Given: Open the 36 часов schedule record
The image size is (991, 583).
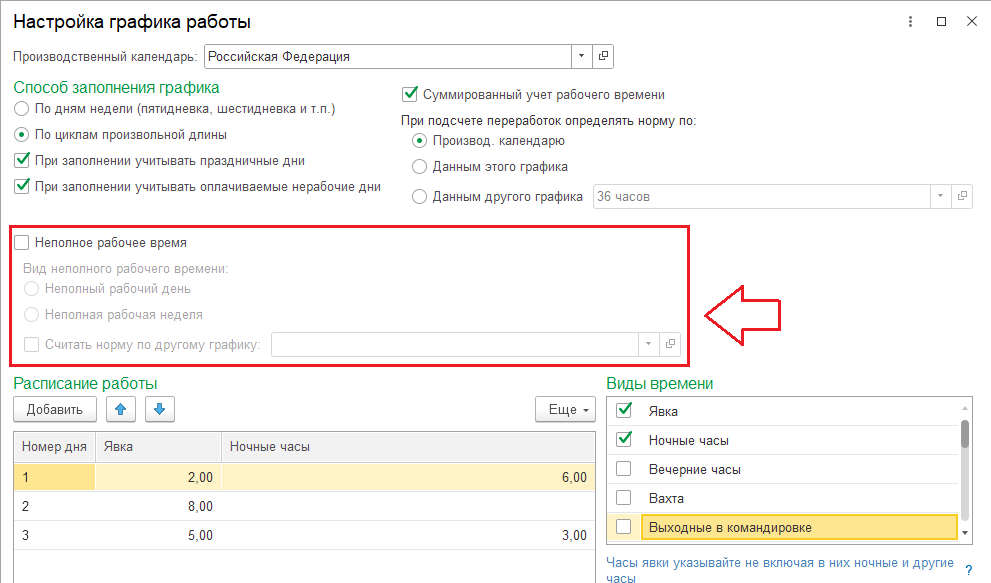Looking at the screenshot, I should click(962, 197).
